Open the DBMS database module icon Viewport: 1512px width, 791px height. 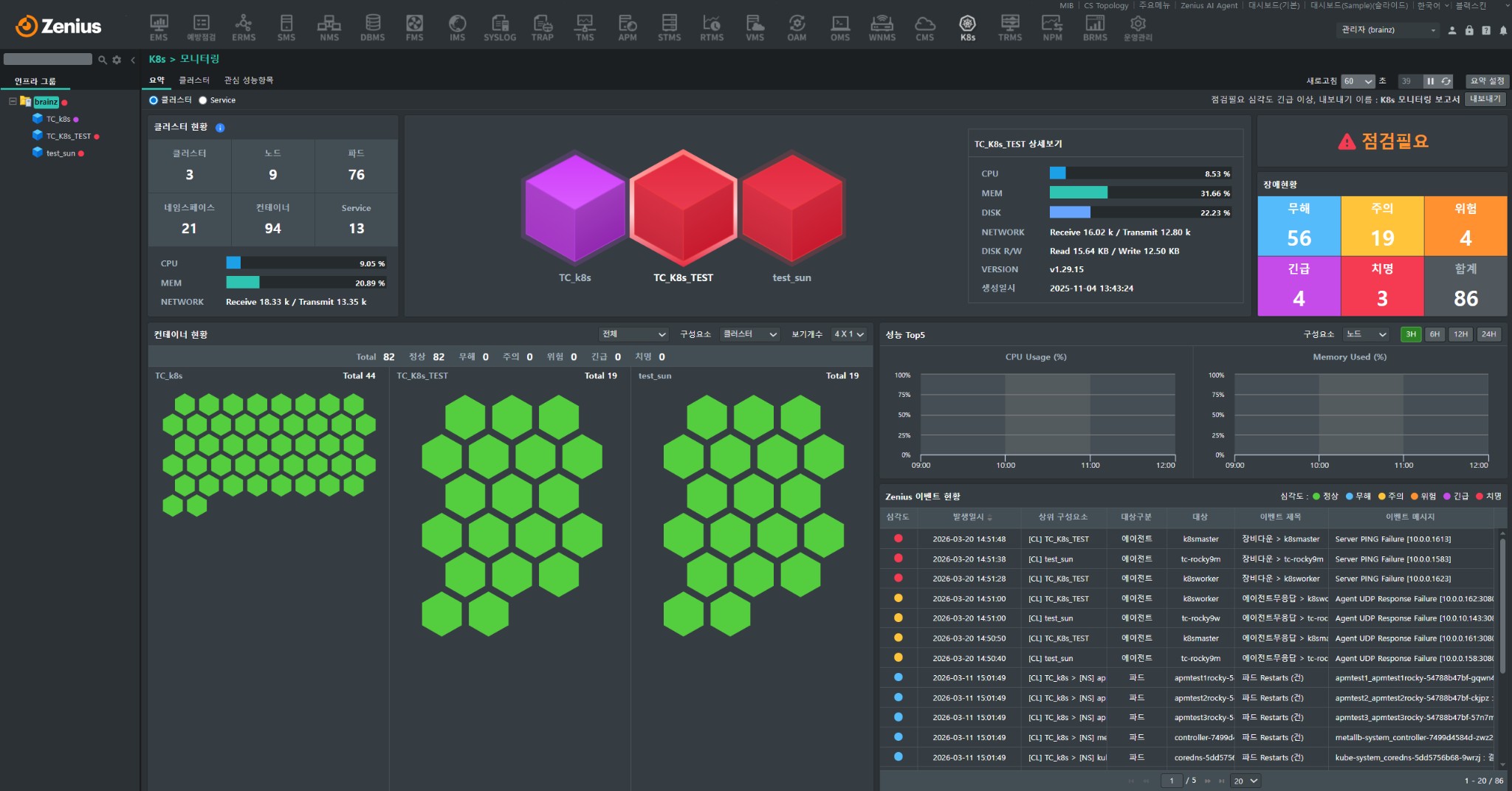373,27
